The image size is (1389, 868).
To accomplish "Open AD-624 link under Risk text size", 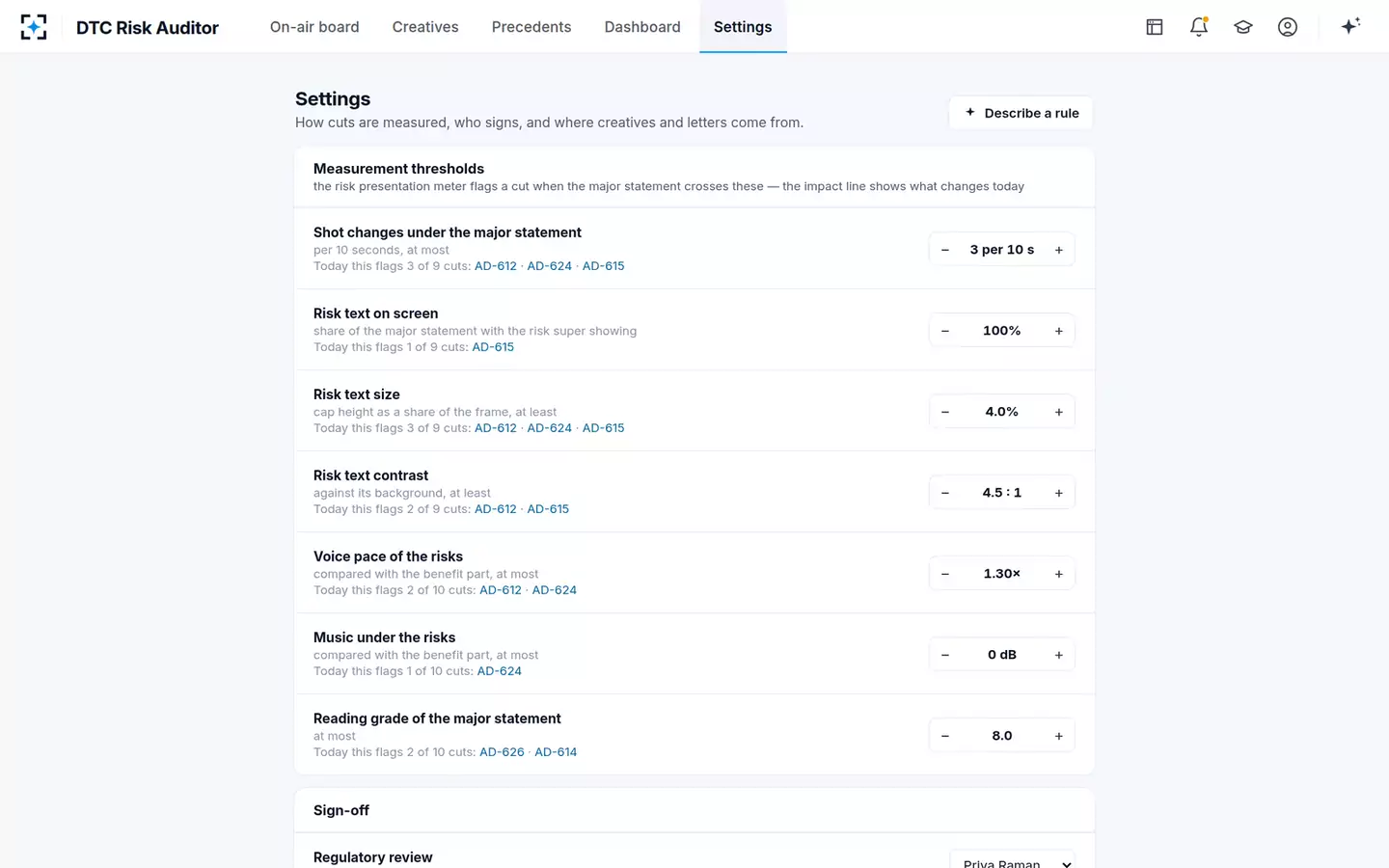I will 549,428.
